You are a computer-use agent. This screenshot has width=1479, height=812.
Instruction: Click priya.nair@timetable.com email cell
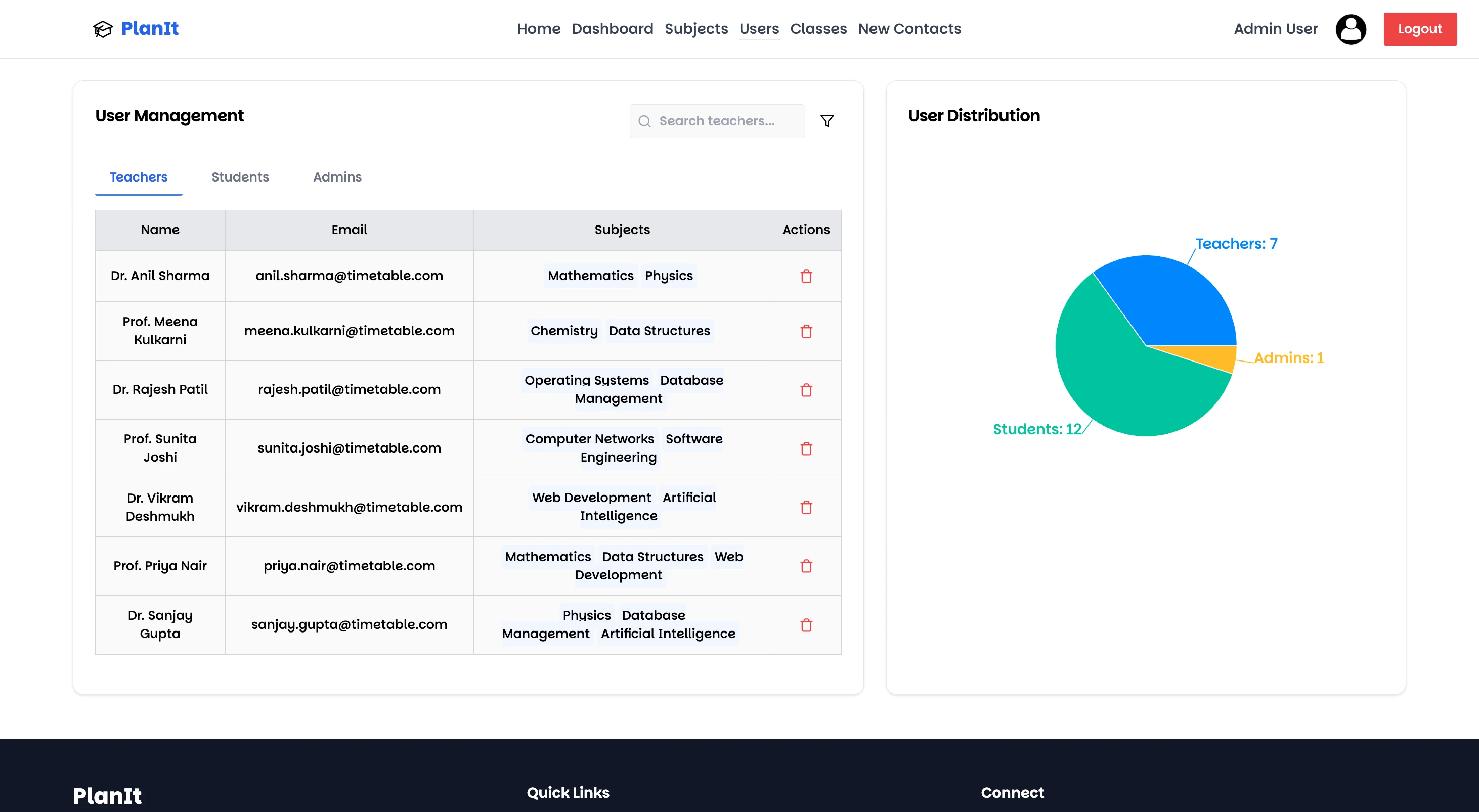(x=349, y=565)
